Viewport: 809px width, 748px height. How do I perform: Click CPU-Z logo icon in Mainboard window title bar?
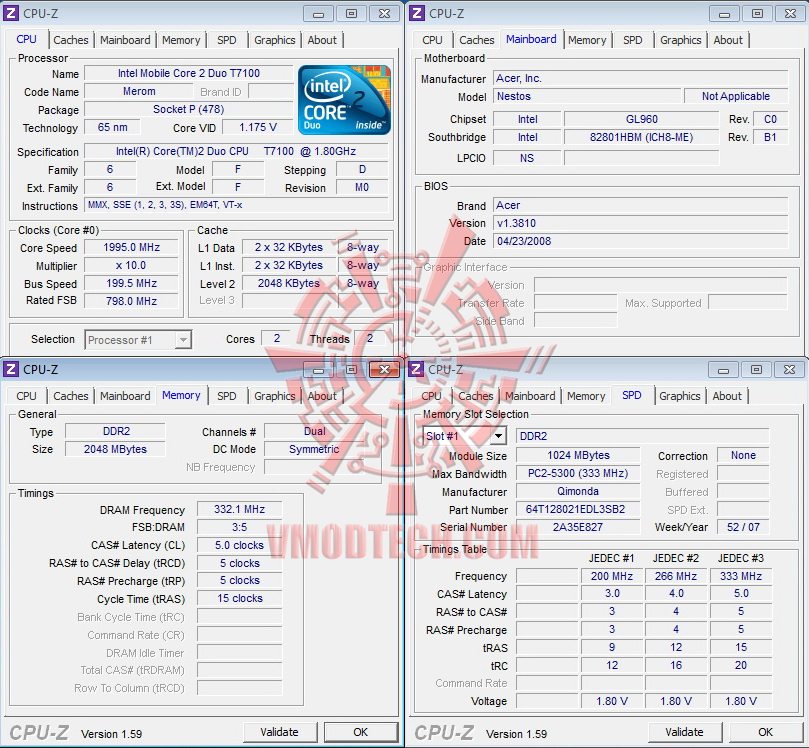pos(417,13)
